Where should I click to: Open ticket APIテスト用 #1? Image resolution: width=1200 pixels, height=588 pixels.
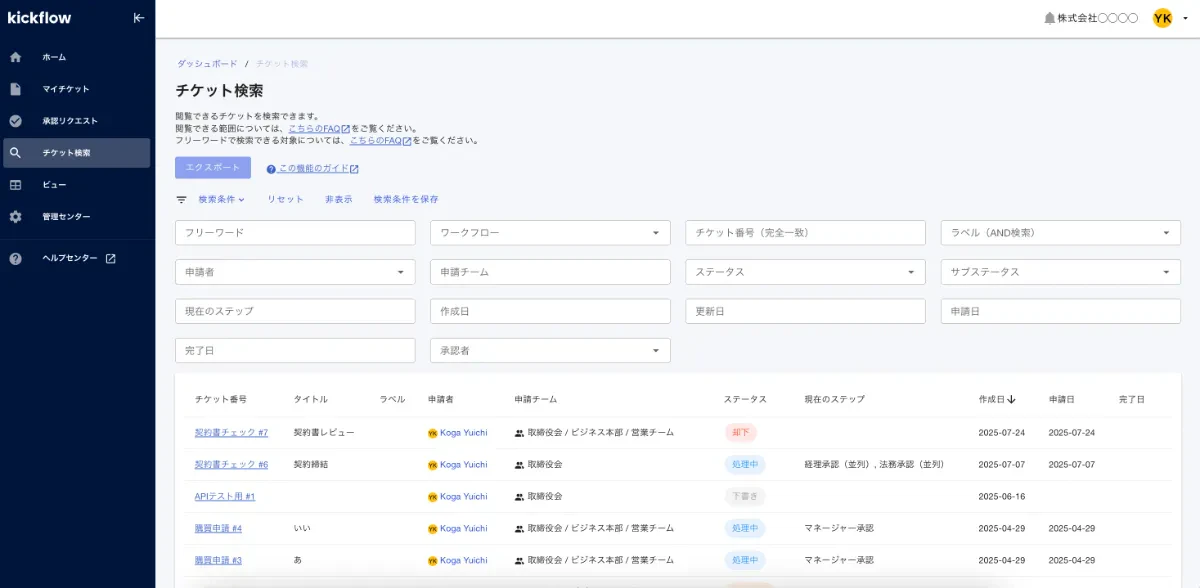point(225,496)
